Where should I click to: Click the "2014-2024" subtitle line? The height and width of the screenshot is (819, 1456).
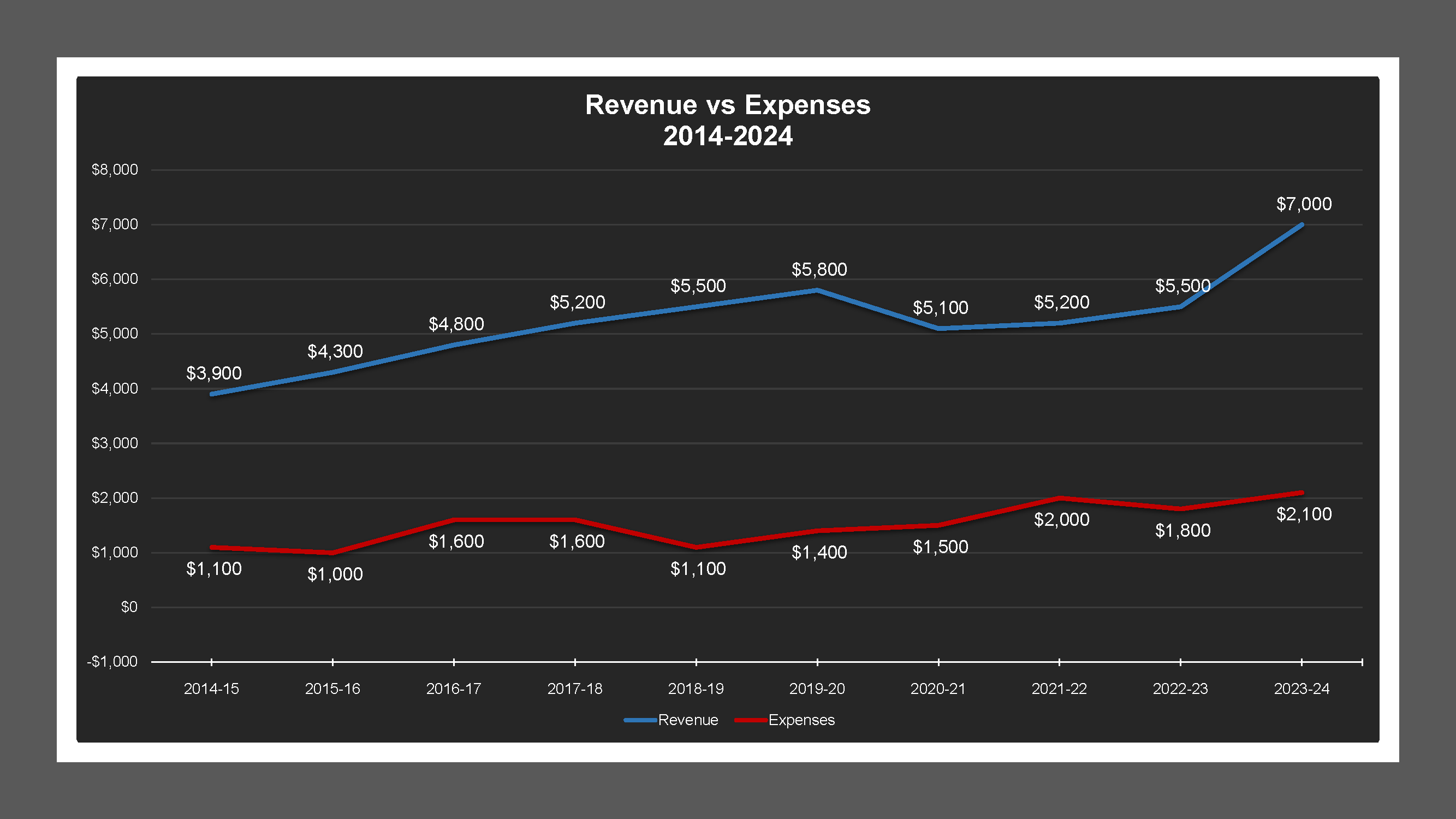tap(727, 136)
